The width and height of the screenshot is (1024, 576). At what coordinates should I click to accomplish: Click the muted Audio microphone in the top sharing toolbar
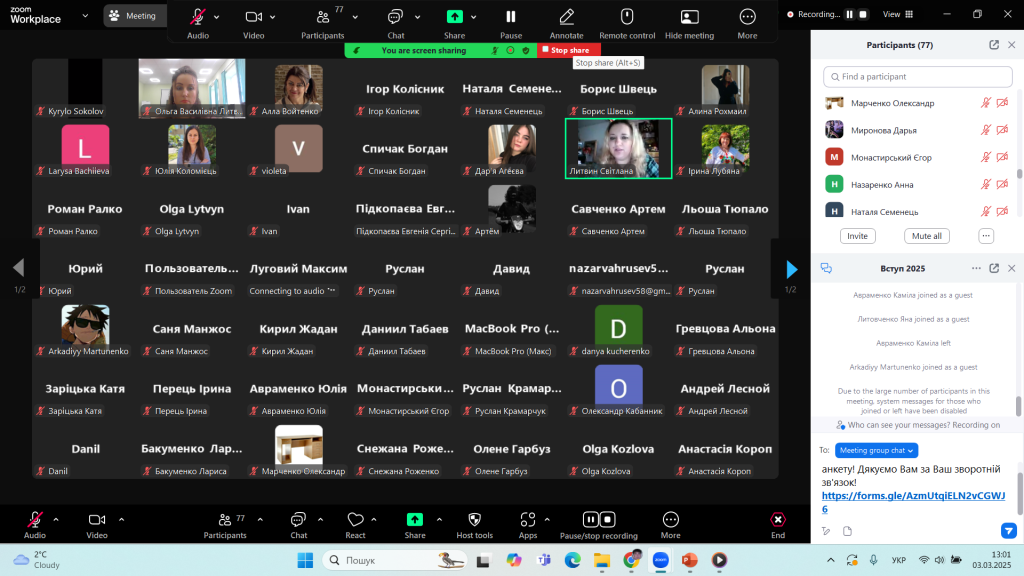(197, 17)
